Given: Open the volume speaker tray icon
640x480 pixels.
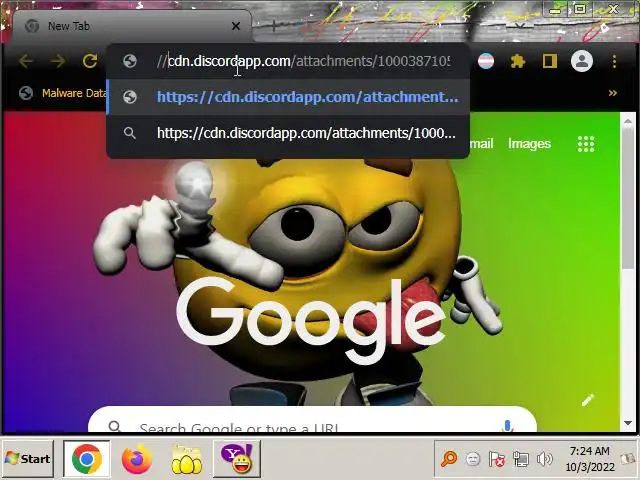Looking at the screenshot, I should (x=544, y=459).
